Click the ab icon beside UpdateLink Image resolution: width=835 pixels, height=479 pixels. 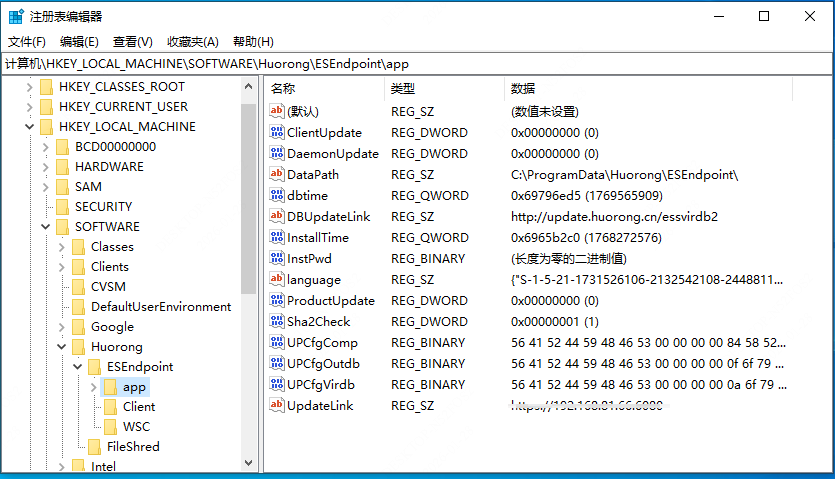pos(276,405)
